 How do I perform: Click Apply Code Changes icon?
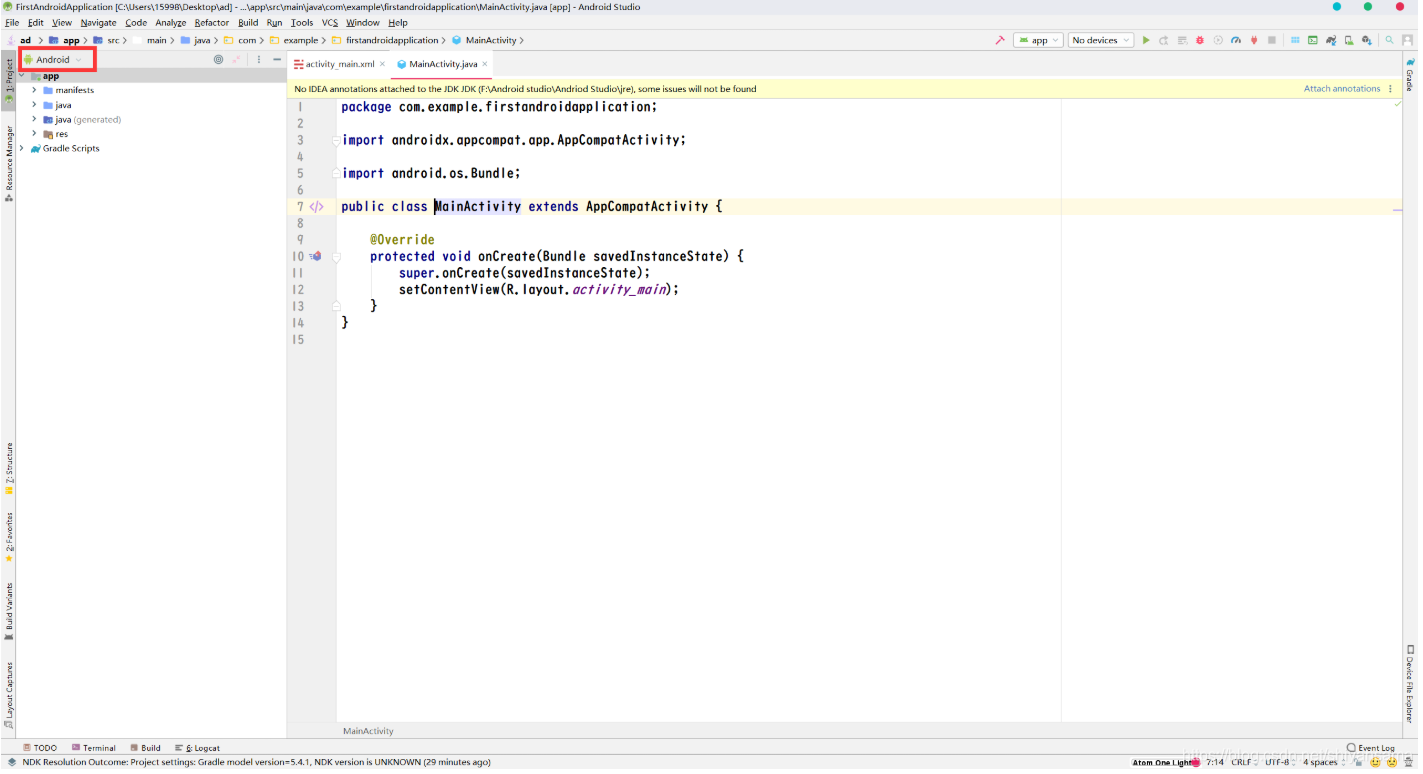point(1182,40)
